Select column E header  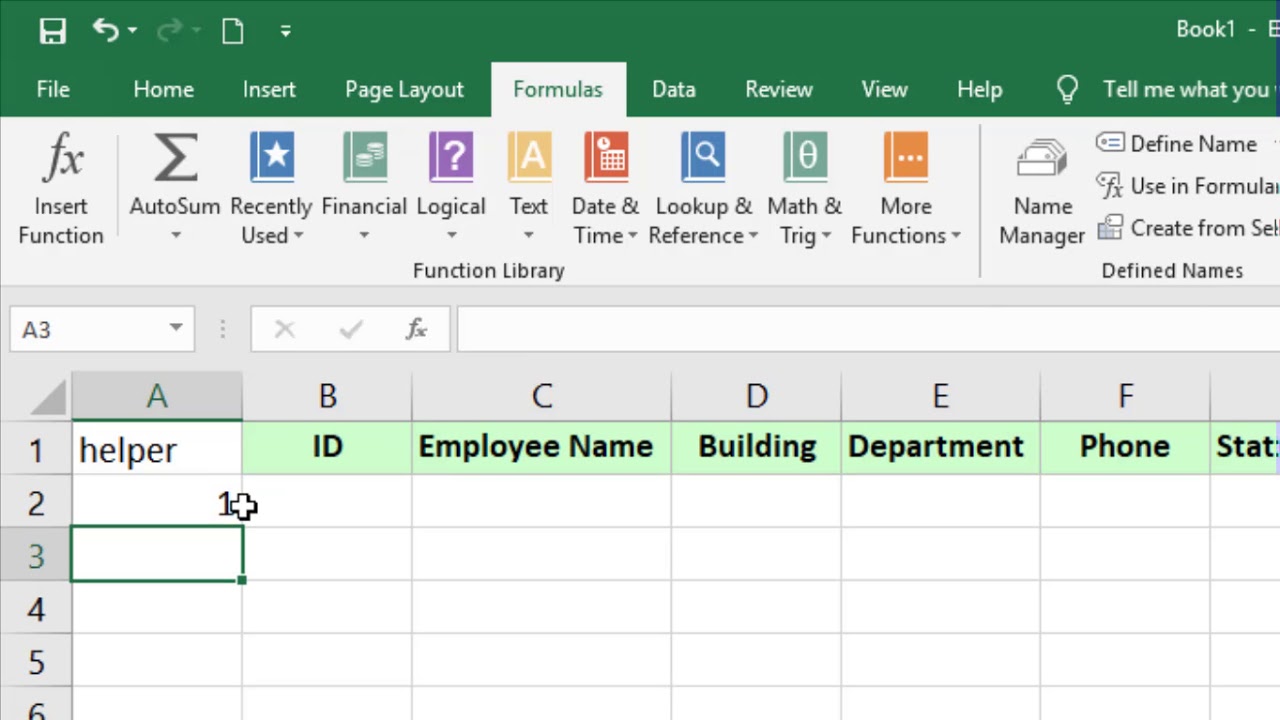point(940,397)
